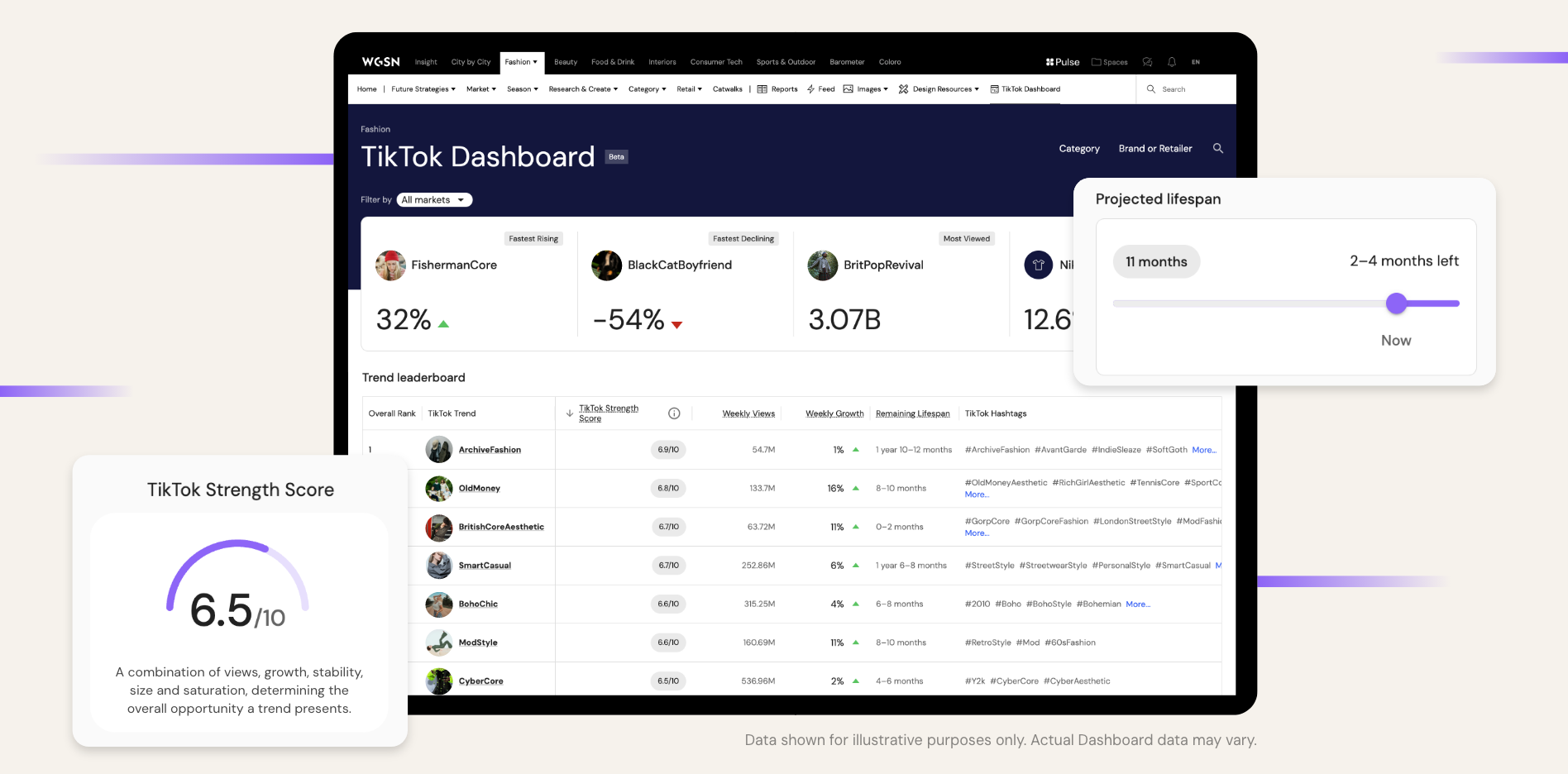Sort by the Weekly Views column
The width and height of the screenshot is (1568, 774).
(x=748, y=413)
